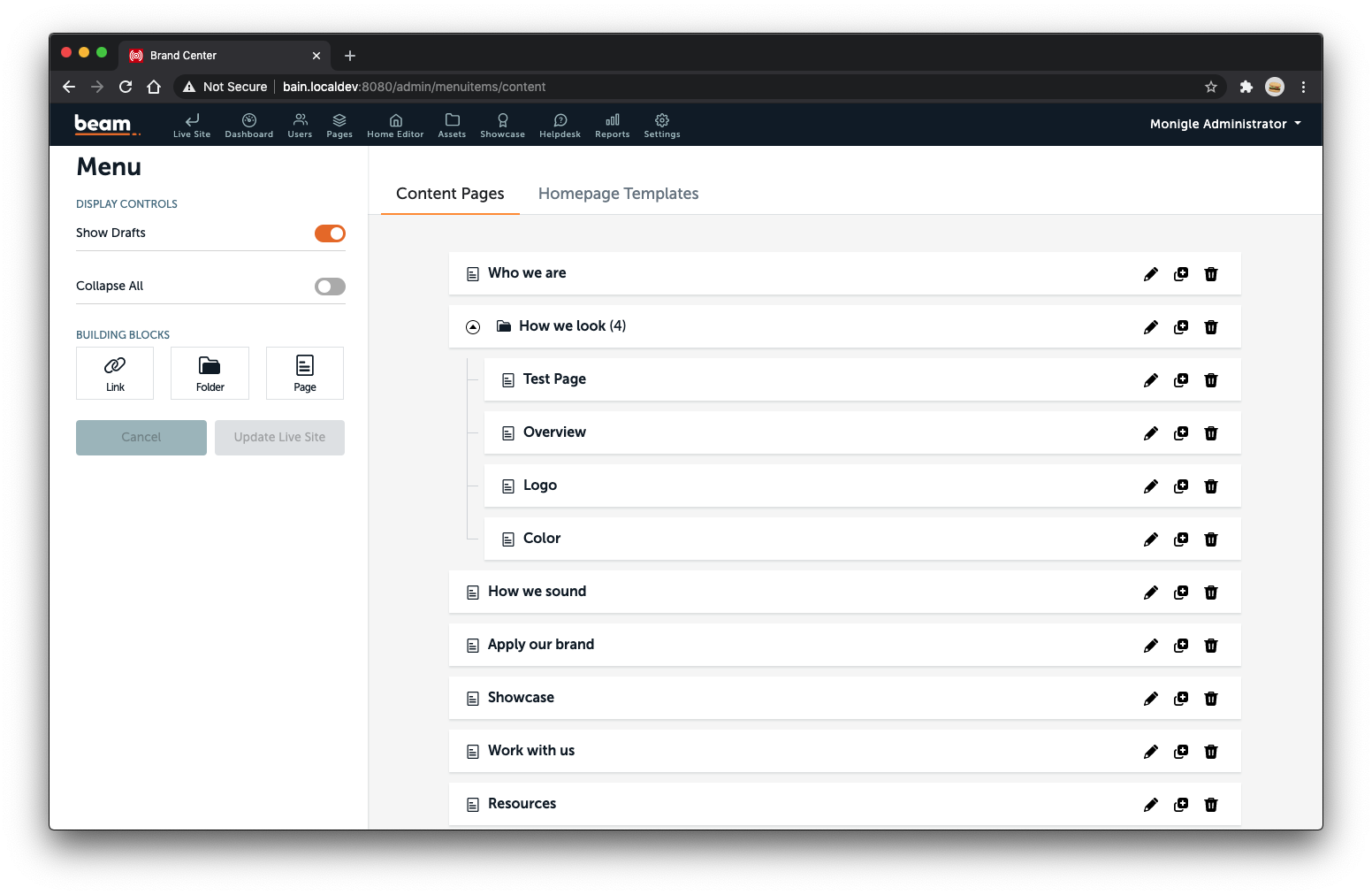The image size is (1372, 895).
Task: Edit the Showcase menu page
Action: click(x=1150, y=699)
